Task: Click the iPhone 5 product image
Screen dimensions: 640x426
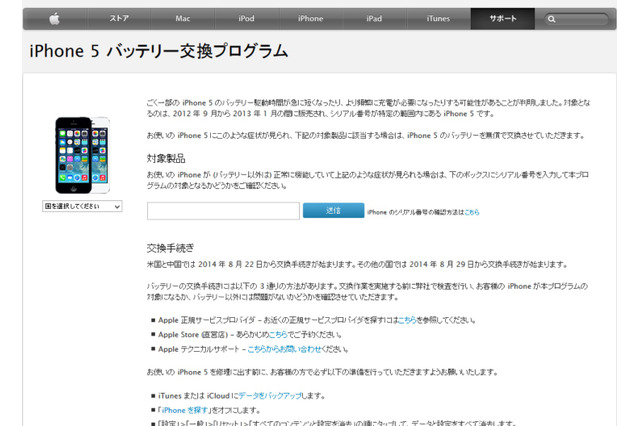Action: click(82, 153)
